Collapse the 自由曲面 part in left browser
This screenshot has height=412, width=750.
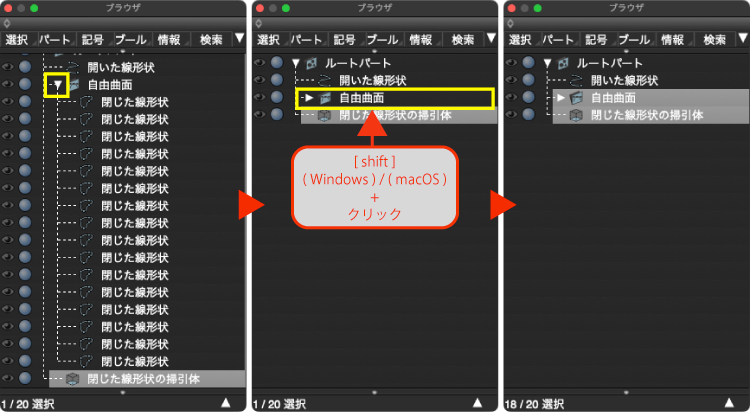(58, 85)
